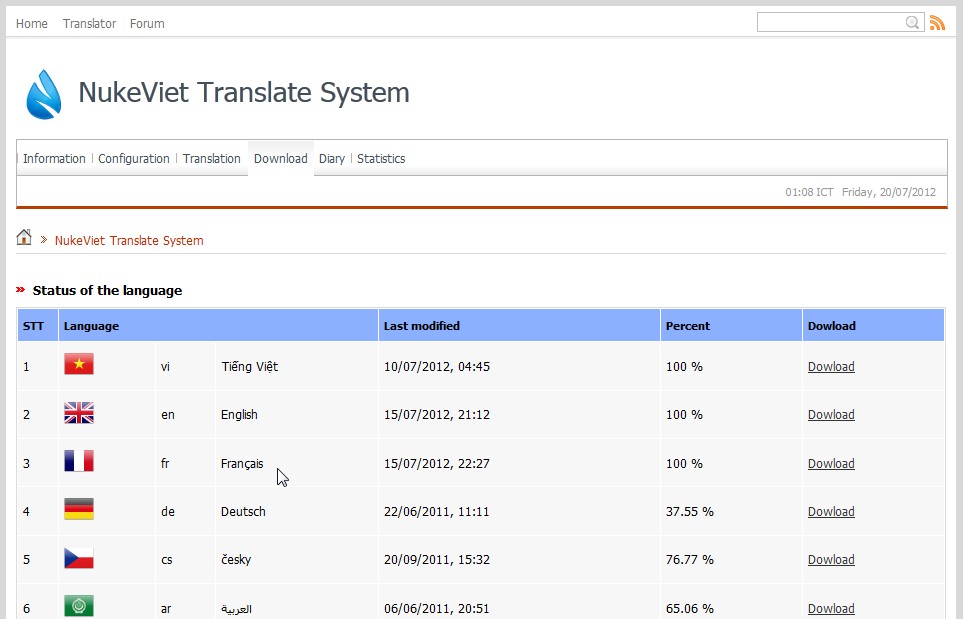Click the 15/07/2012, 21:12 date cell
Image resolution: width=963 pixels, height=619 pixels.
tap(437, 415)
